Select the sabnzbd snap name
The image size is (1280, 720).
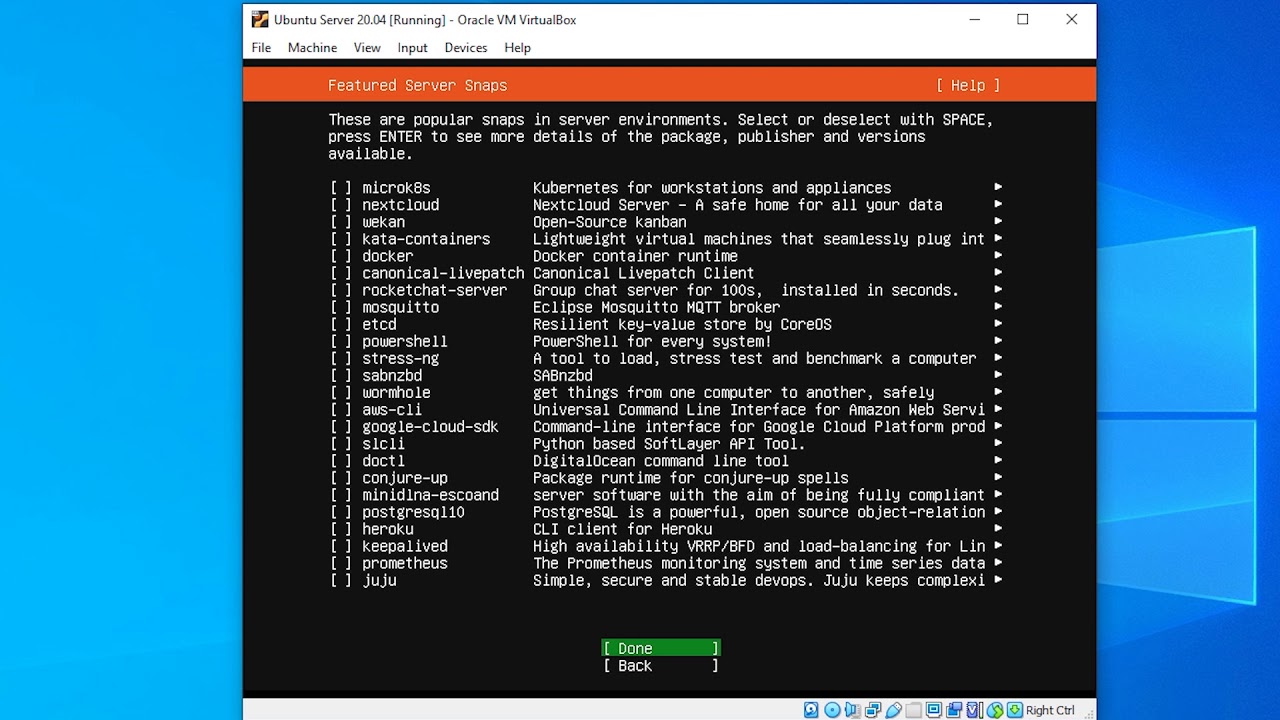[392, 376]
